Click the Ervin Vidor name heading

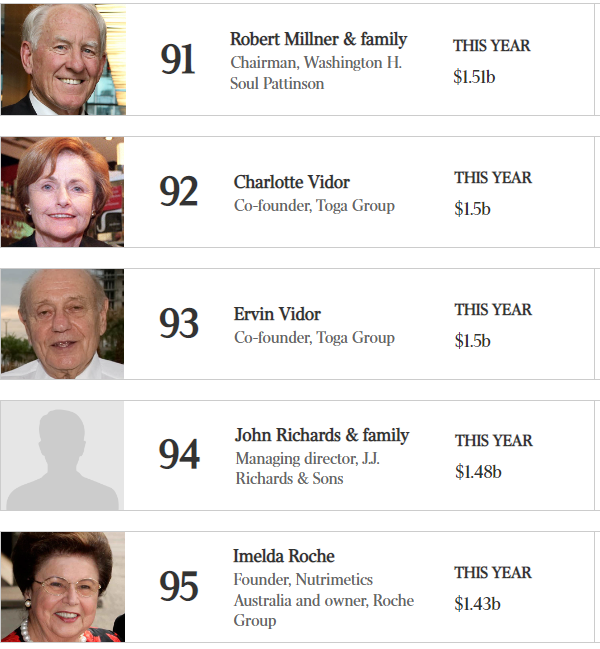pyautogui.click(x=277, y=314)
